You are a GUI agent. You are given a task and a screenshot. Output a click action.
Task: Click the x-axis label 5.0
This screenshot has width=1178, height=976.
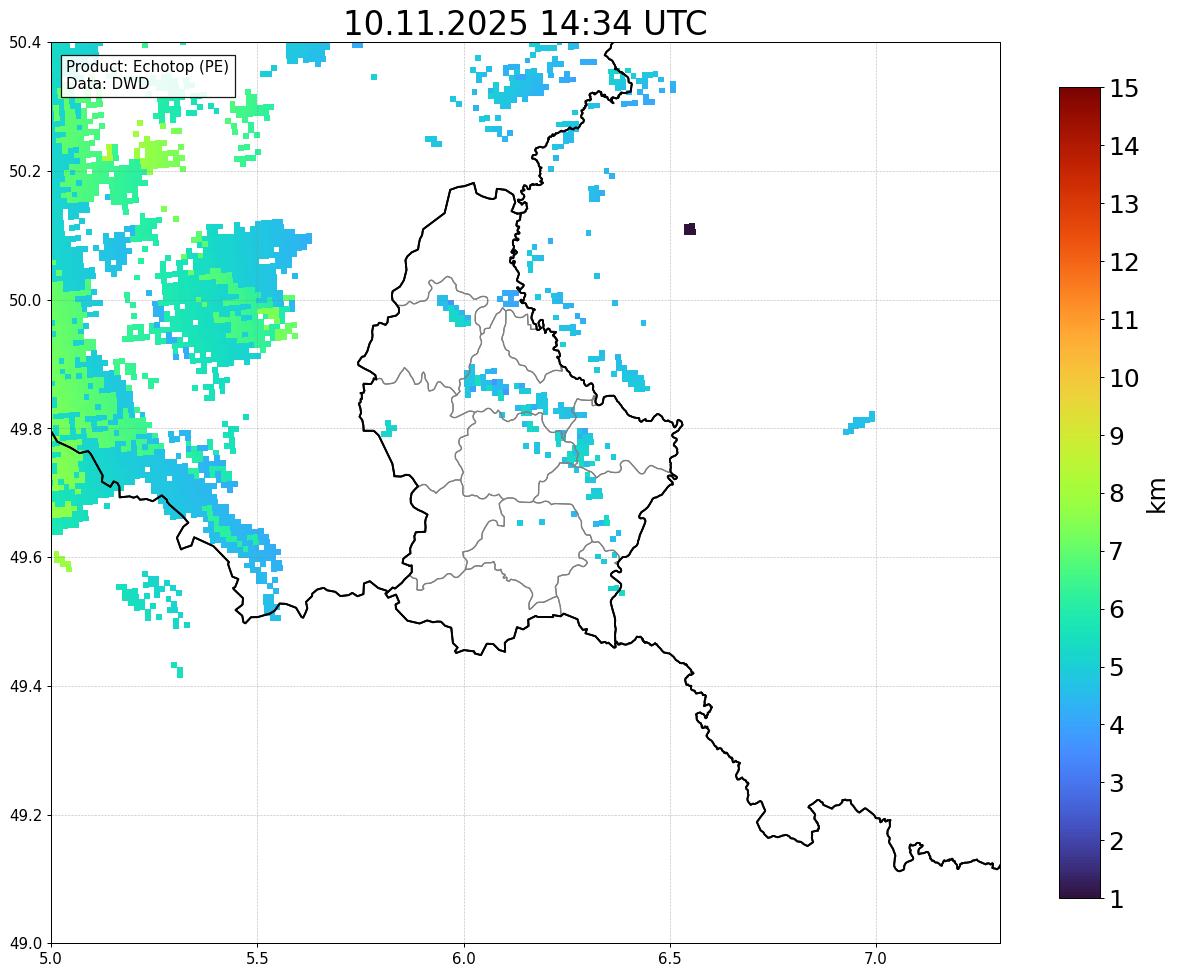point(51,959)
